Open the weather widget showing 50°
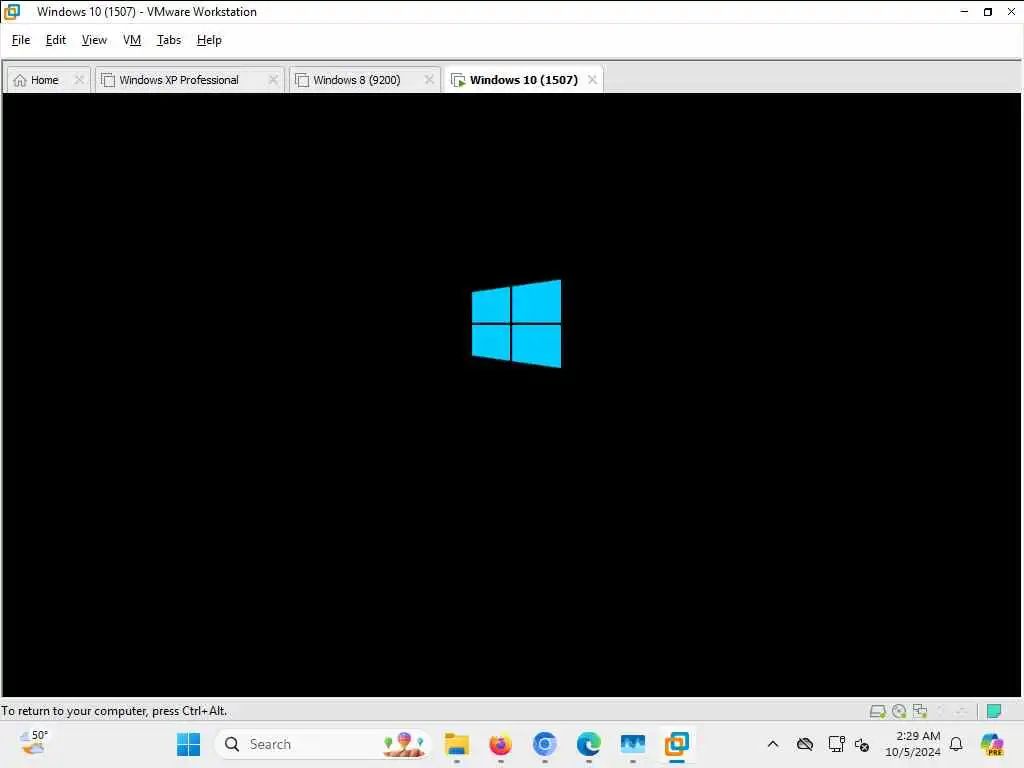This screenshot has width=1024, height=768. [33, 744]
